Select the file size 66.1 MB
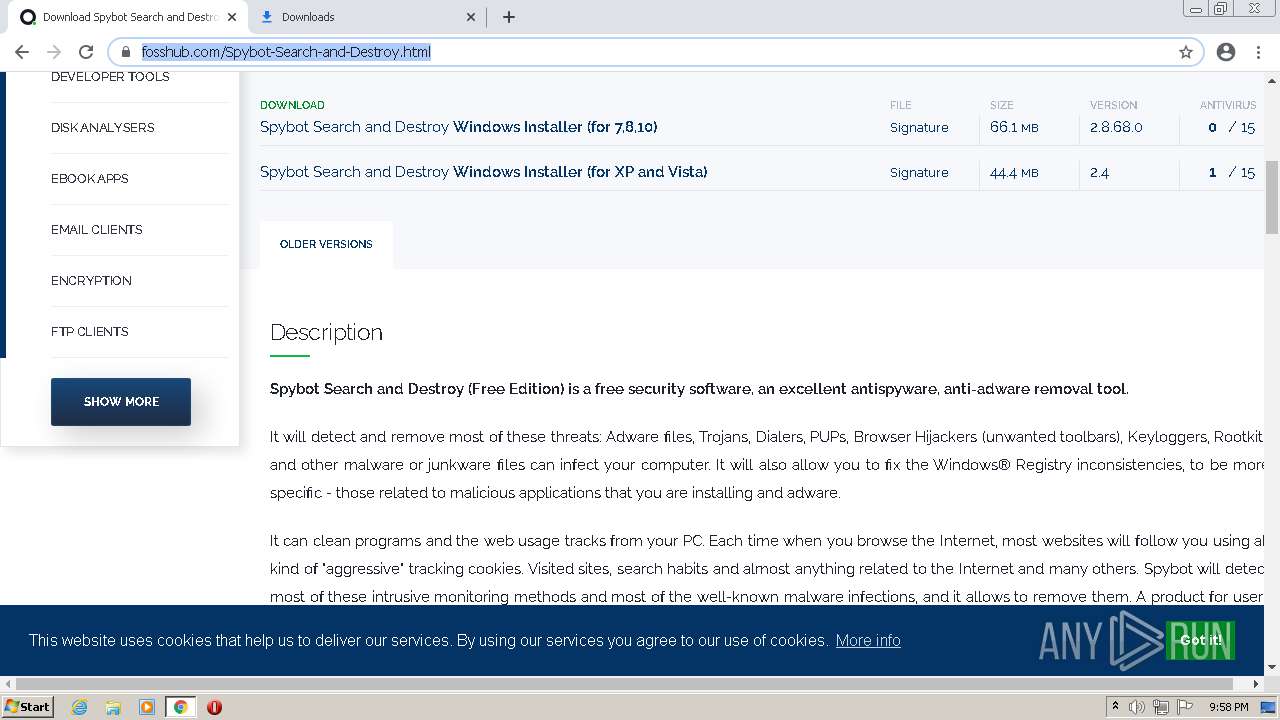This screenshot has width=1280, height=720. (1014, 127)
